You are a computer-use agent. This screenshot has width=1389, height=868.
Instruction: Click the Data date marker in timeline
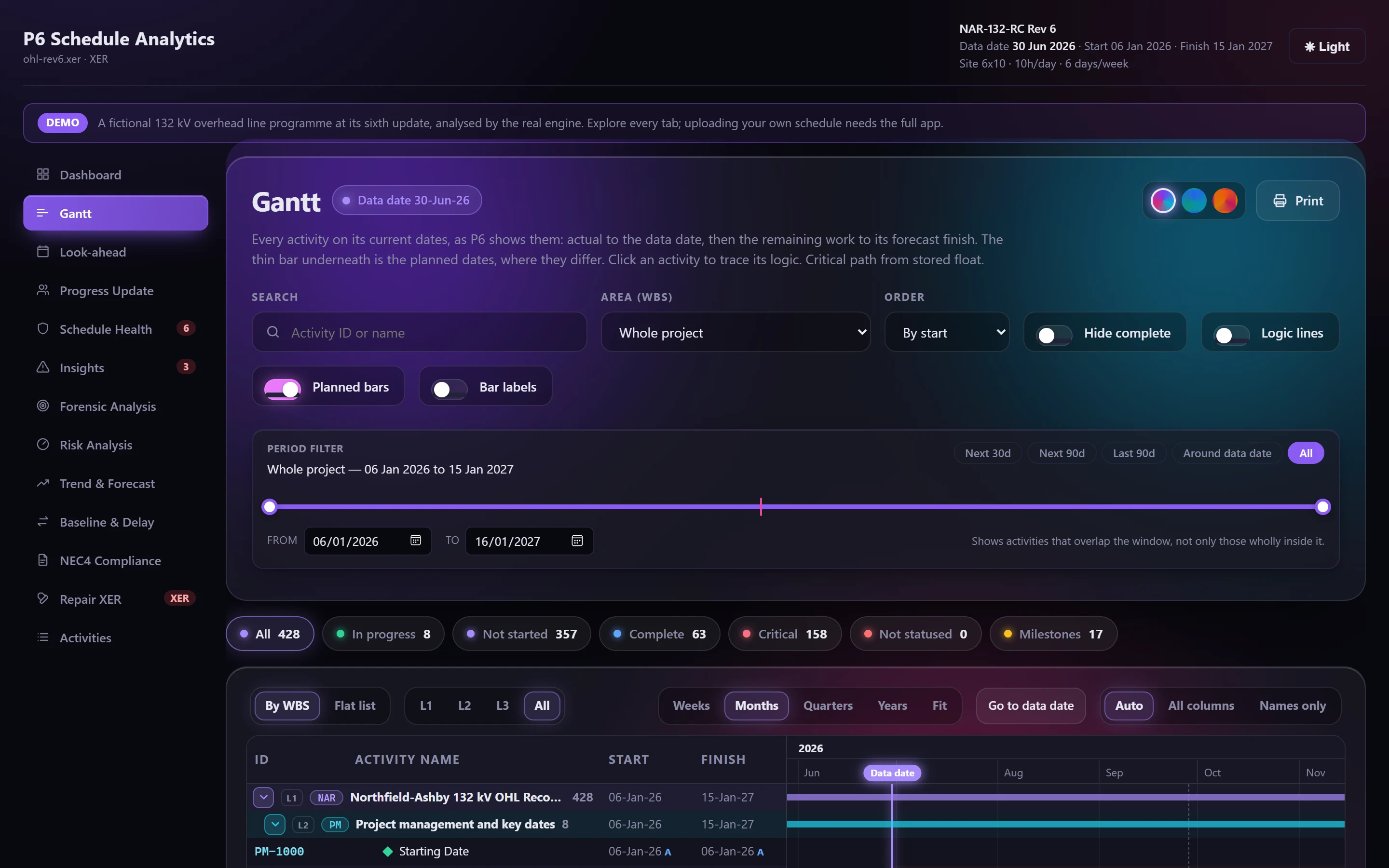[892, 773]
